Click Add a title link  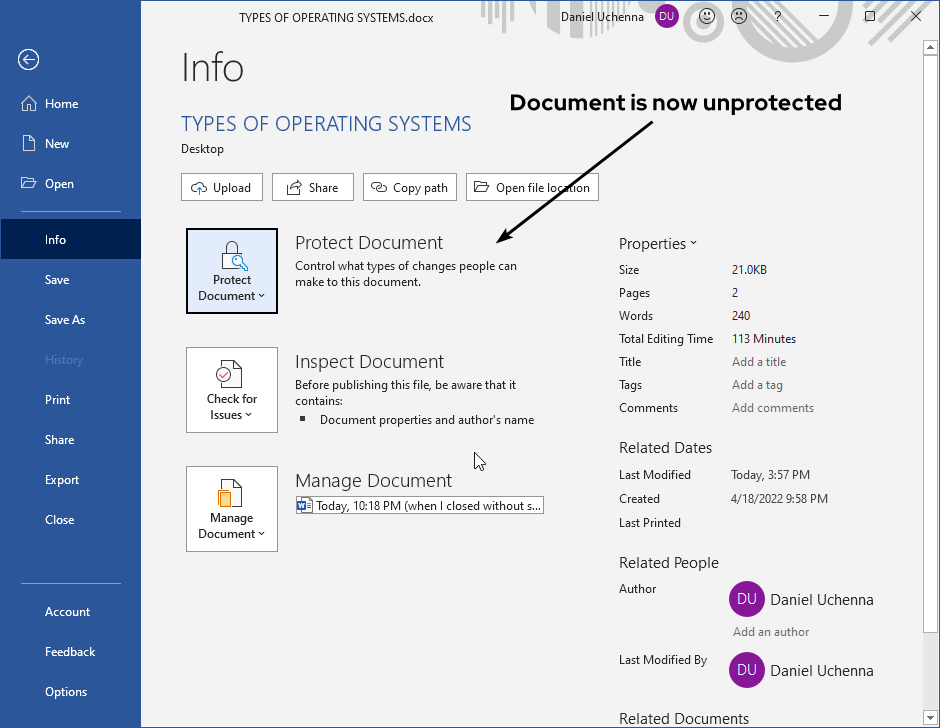758,361
